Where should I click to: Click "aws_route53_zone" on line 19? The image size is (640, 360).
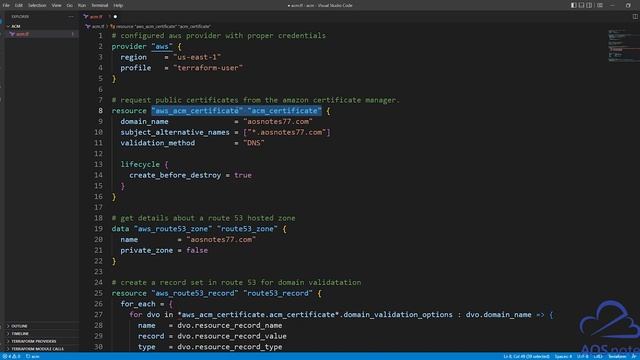[173, 229]
